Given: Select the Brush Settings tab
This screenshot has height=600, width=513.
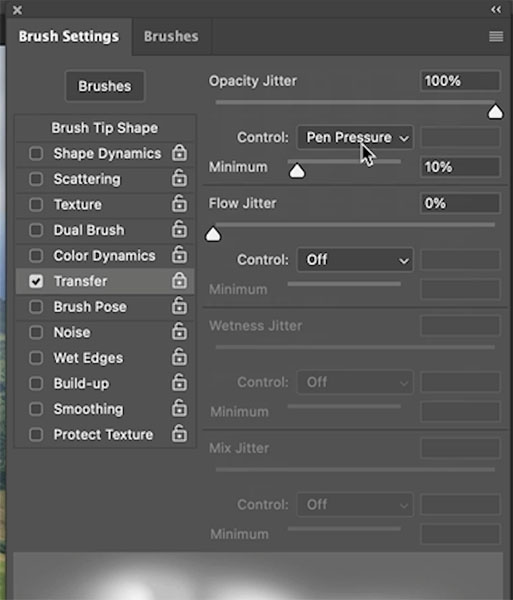Looking at the screenshot, I should pos(69,36).
